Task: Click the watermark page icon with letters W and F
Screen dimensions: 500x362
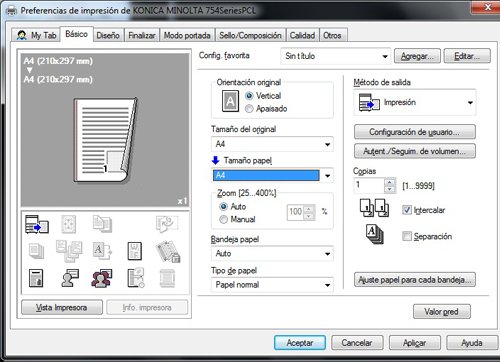Action: (x=135, y=251)
